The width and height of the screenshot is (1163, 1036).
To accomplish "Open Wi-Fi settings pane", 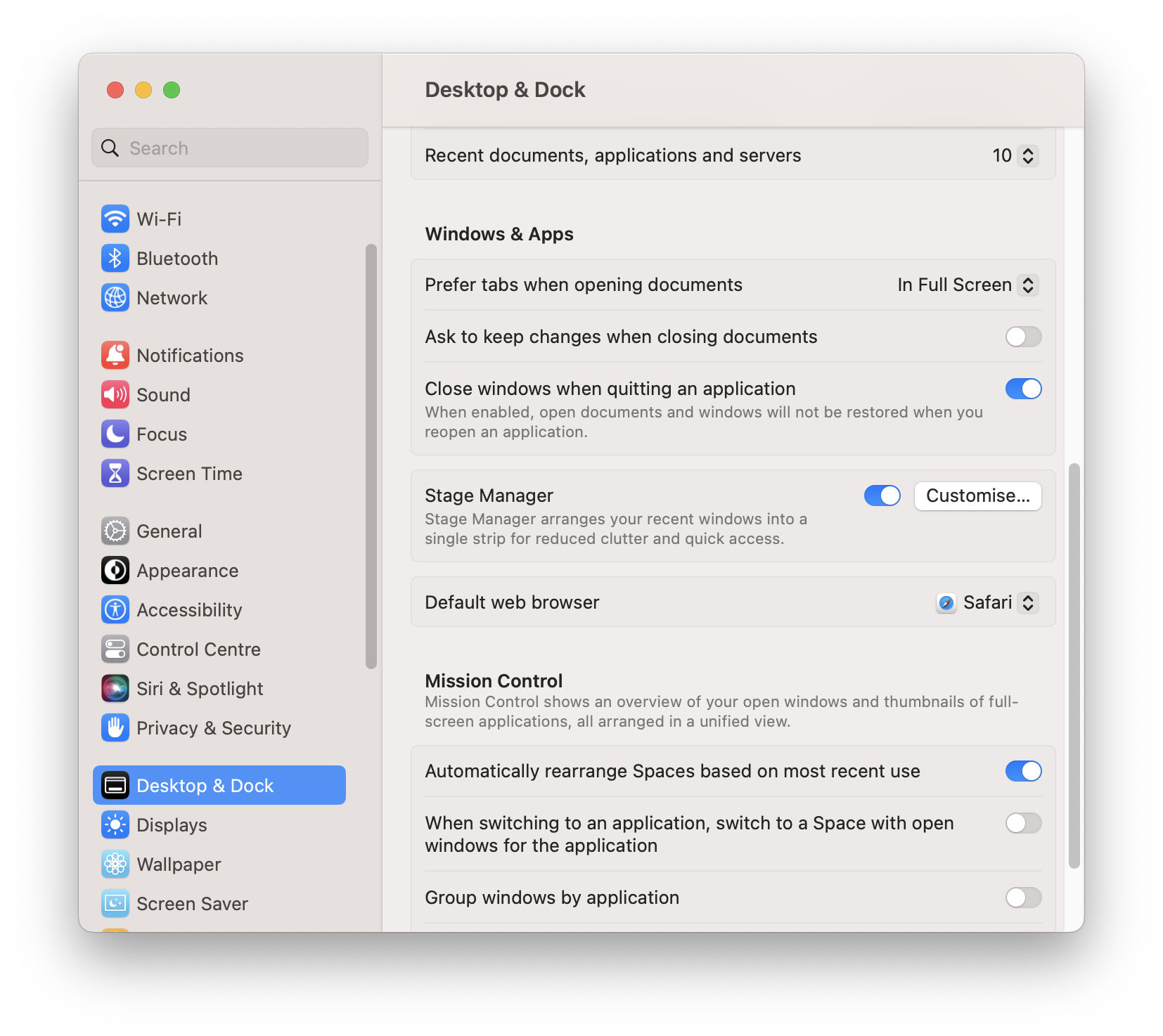I will pos(219,219).
